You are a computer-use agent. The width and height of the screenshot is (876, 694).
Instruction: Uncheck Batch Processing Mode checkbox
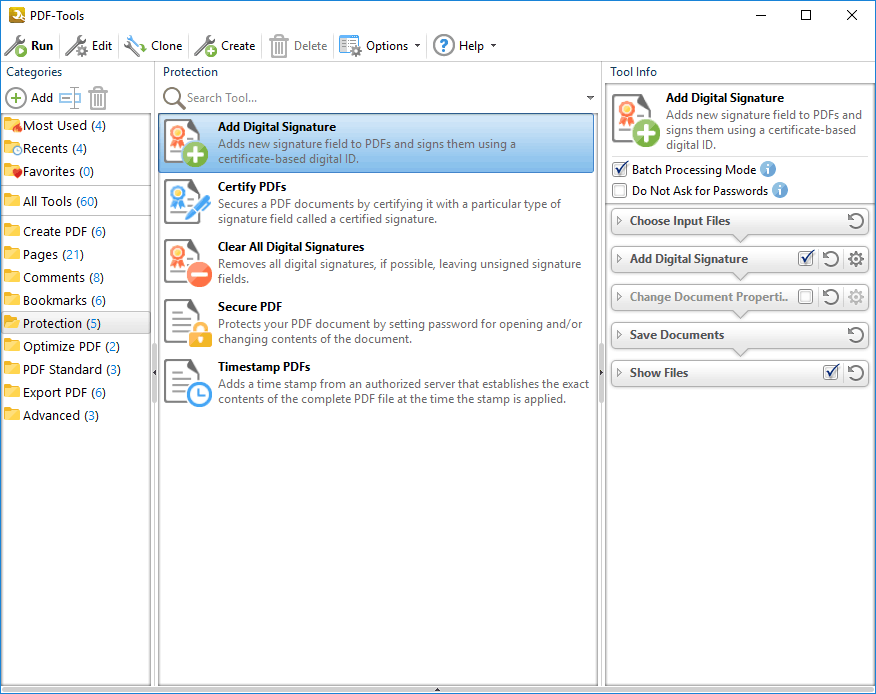[x=620, y=170]
